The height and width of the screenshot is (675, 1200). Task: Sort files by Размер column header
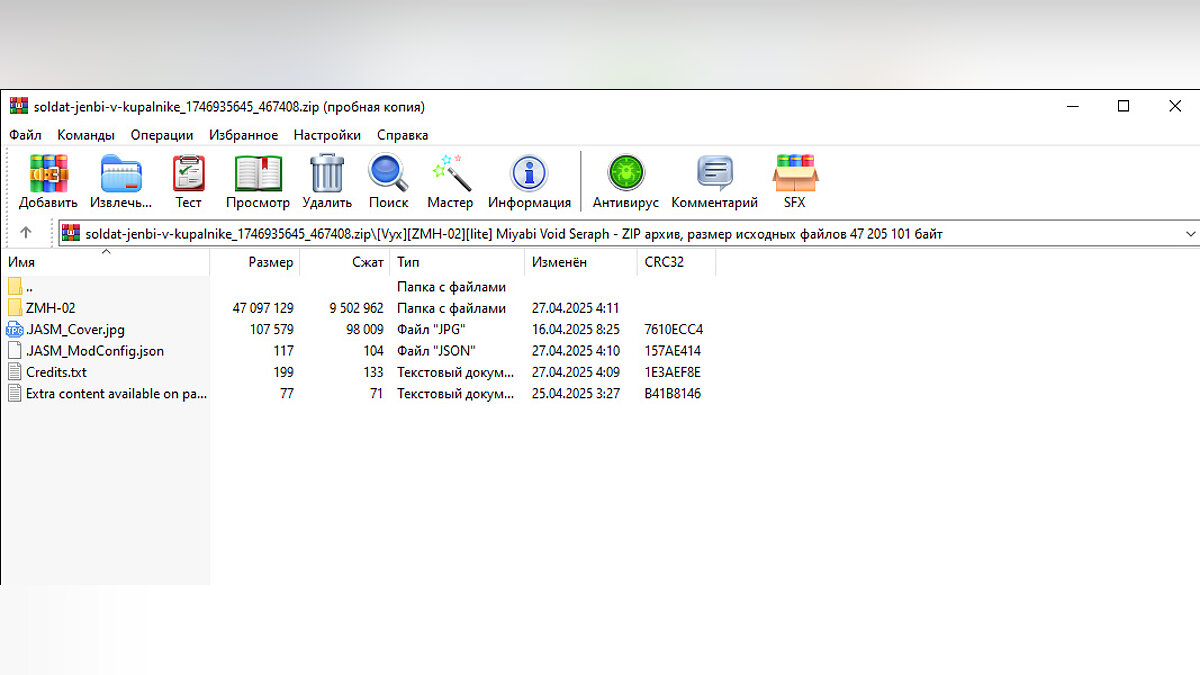(270, 262)
